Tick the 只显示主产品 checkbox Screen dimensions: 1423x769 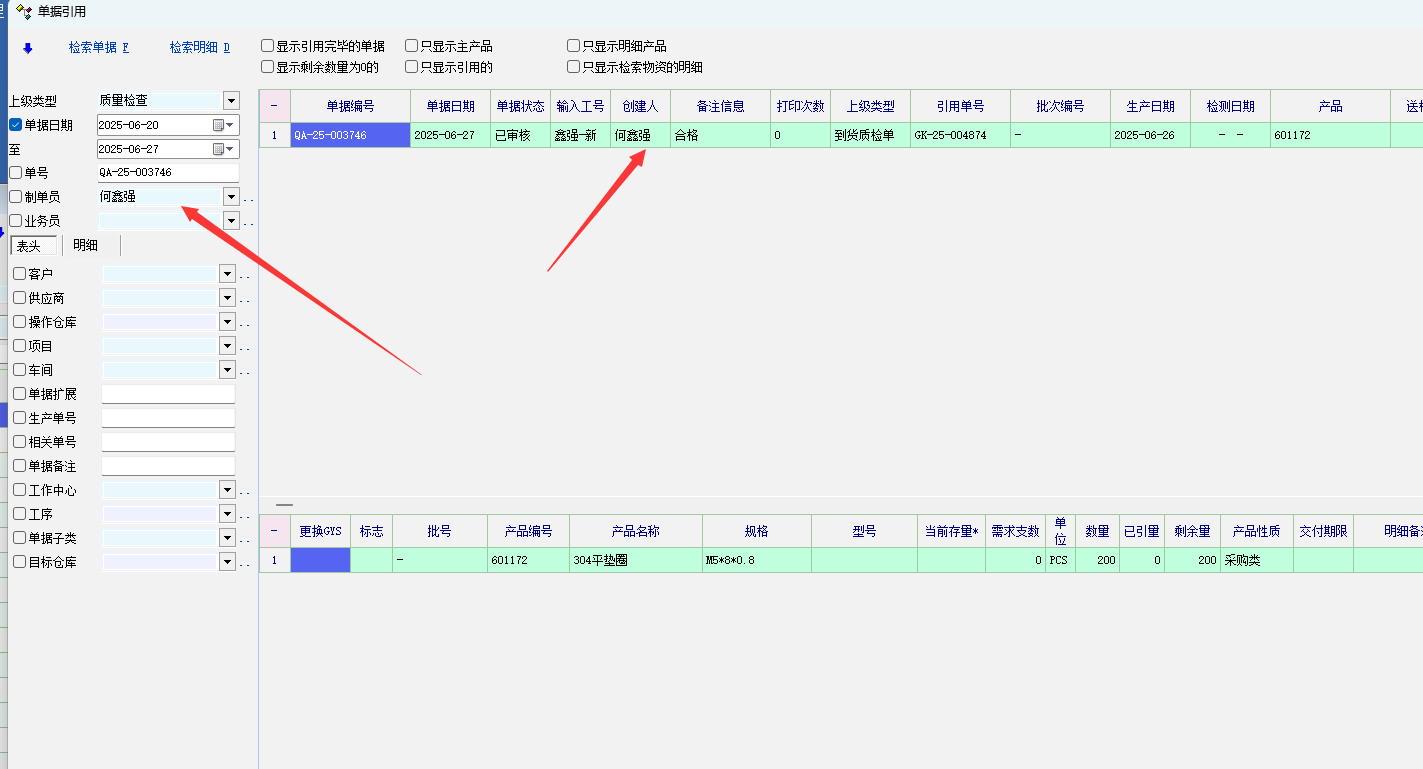click(x=411, y=46)
